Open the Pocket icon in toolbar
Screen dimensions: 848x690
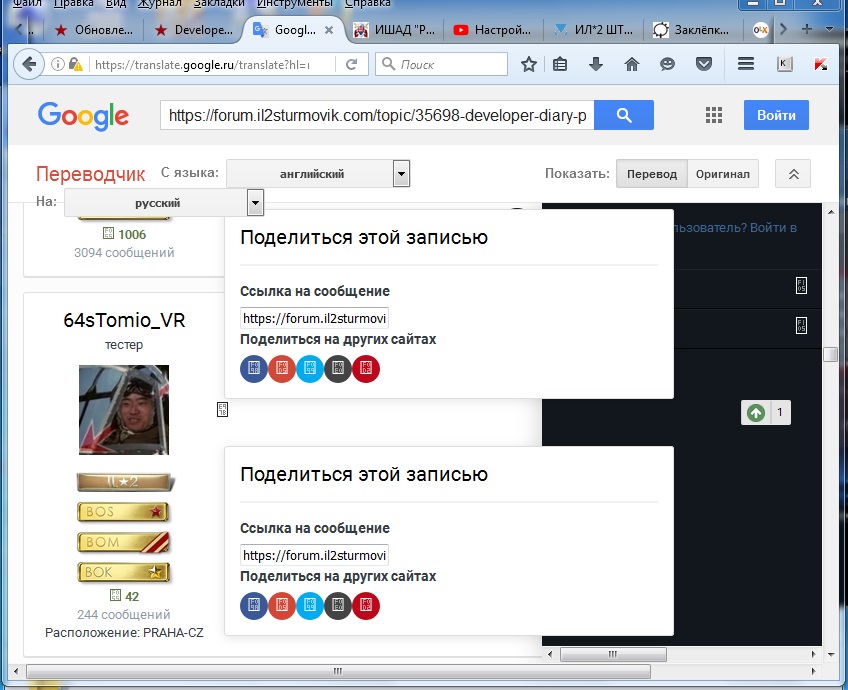click(704, 64)
